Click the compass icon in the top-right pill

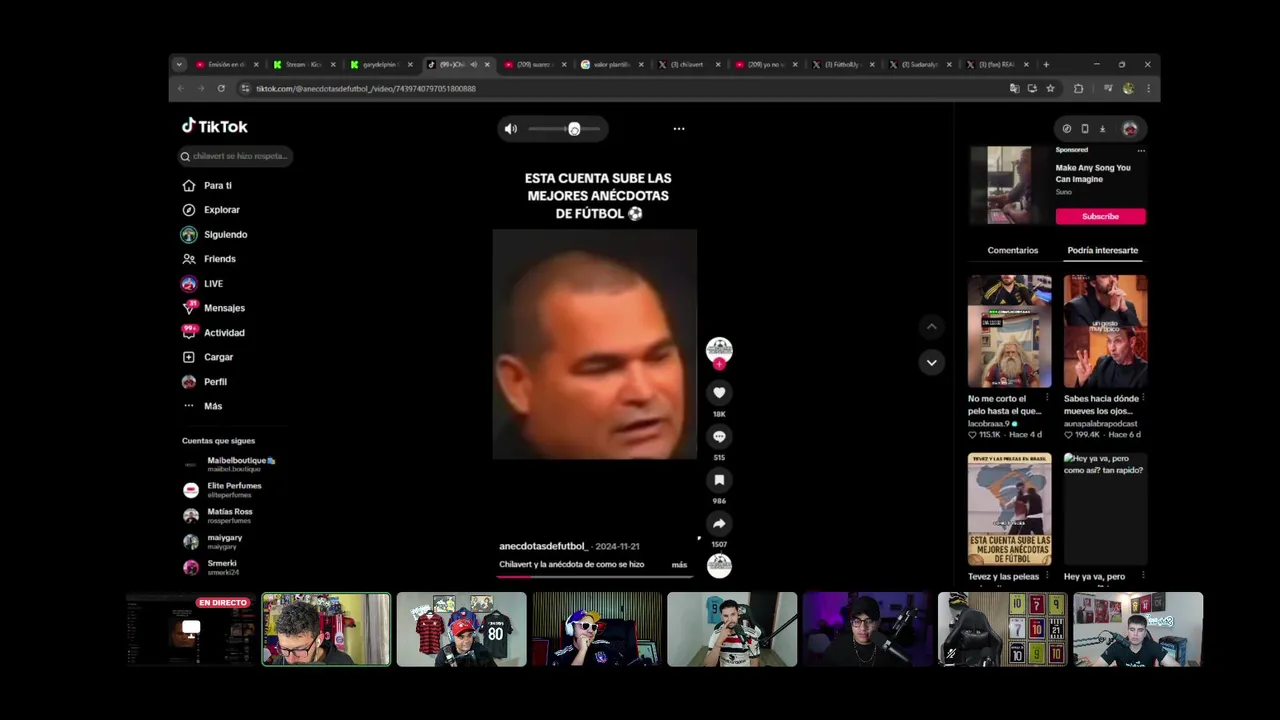[x=1067, y=129]
